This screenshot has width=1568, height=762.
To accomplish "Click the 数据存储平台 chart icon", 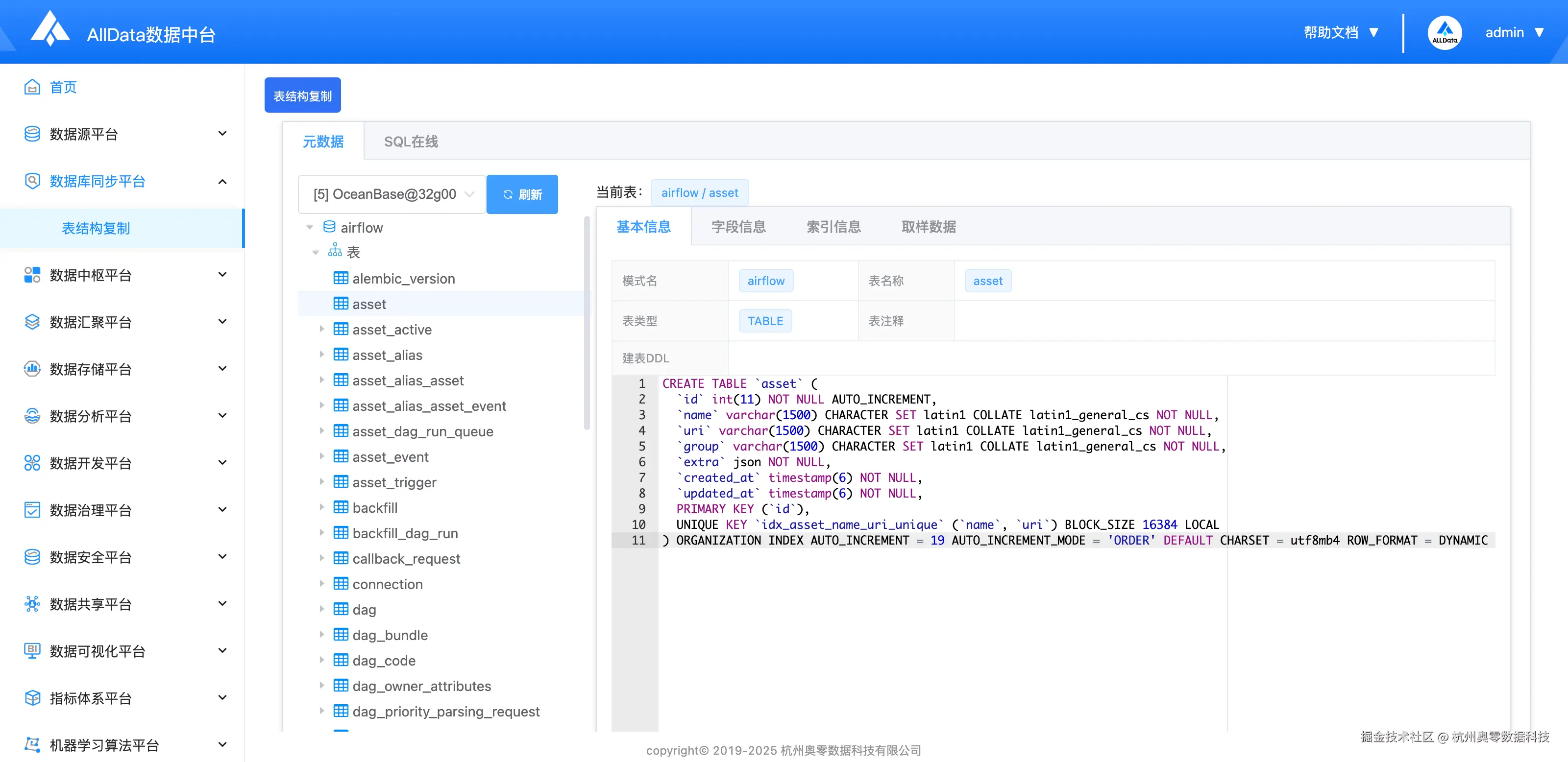I will (32, 369).
